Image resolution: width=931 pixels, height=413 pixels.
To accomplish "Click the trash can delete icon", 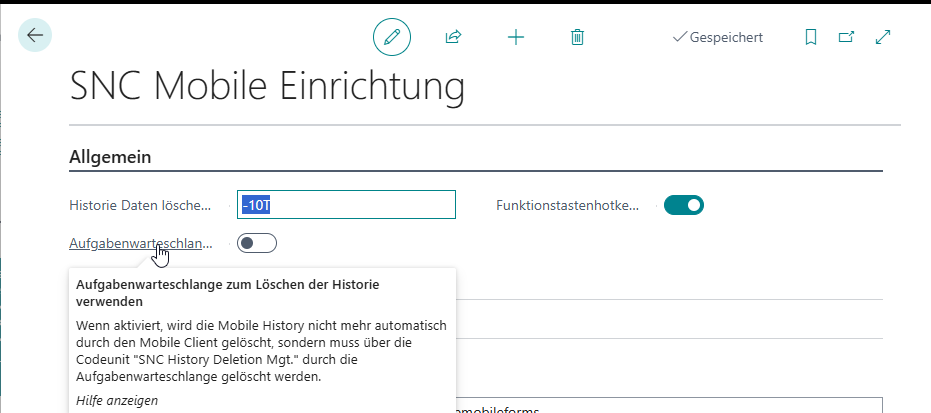I will 577,37.
